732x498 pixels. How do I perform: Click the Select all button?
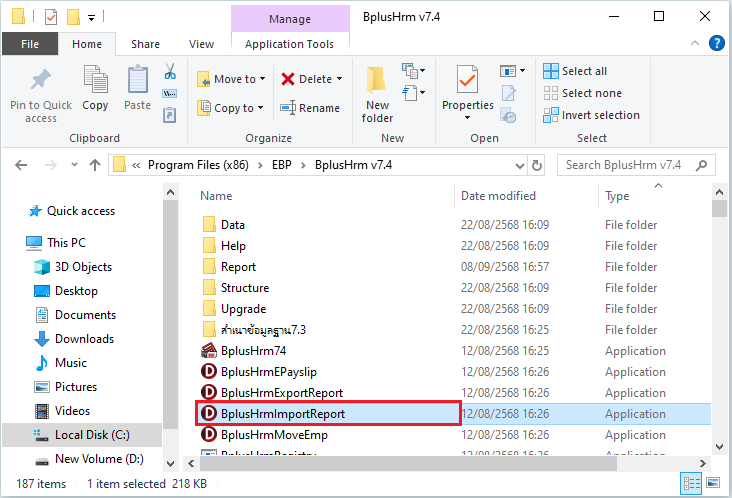575,71
